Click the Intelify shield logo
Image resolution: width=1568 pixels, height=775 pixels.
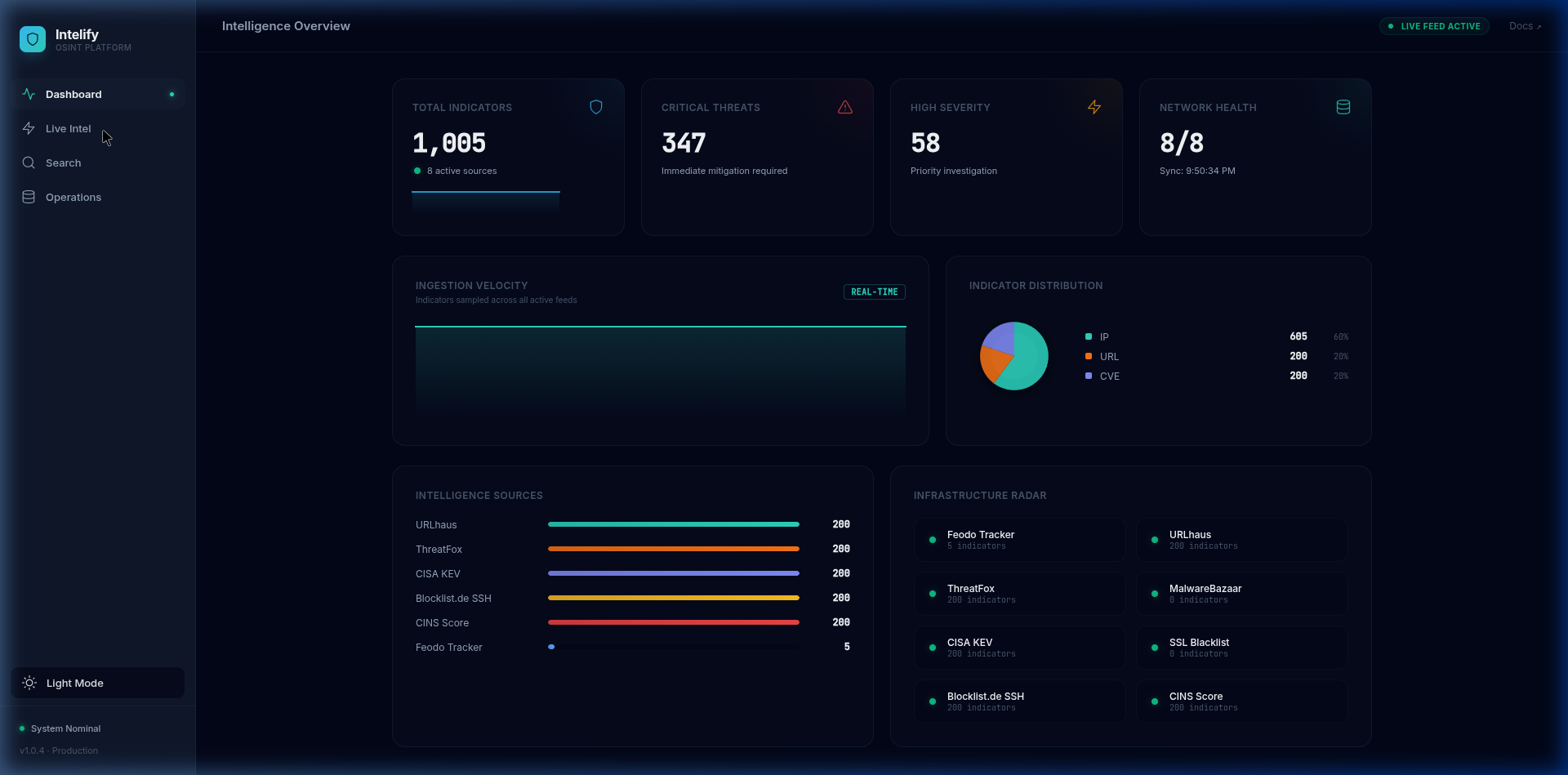33,38
